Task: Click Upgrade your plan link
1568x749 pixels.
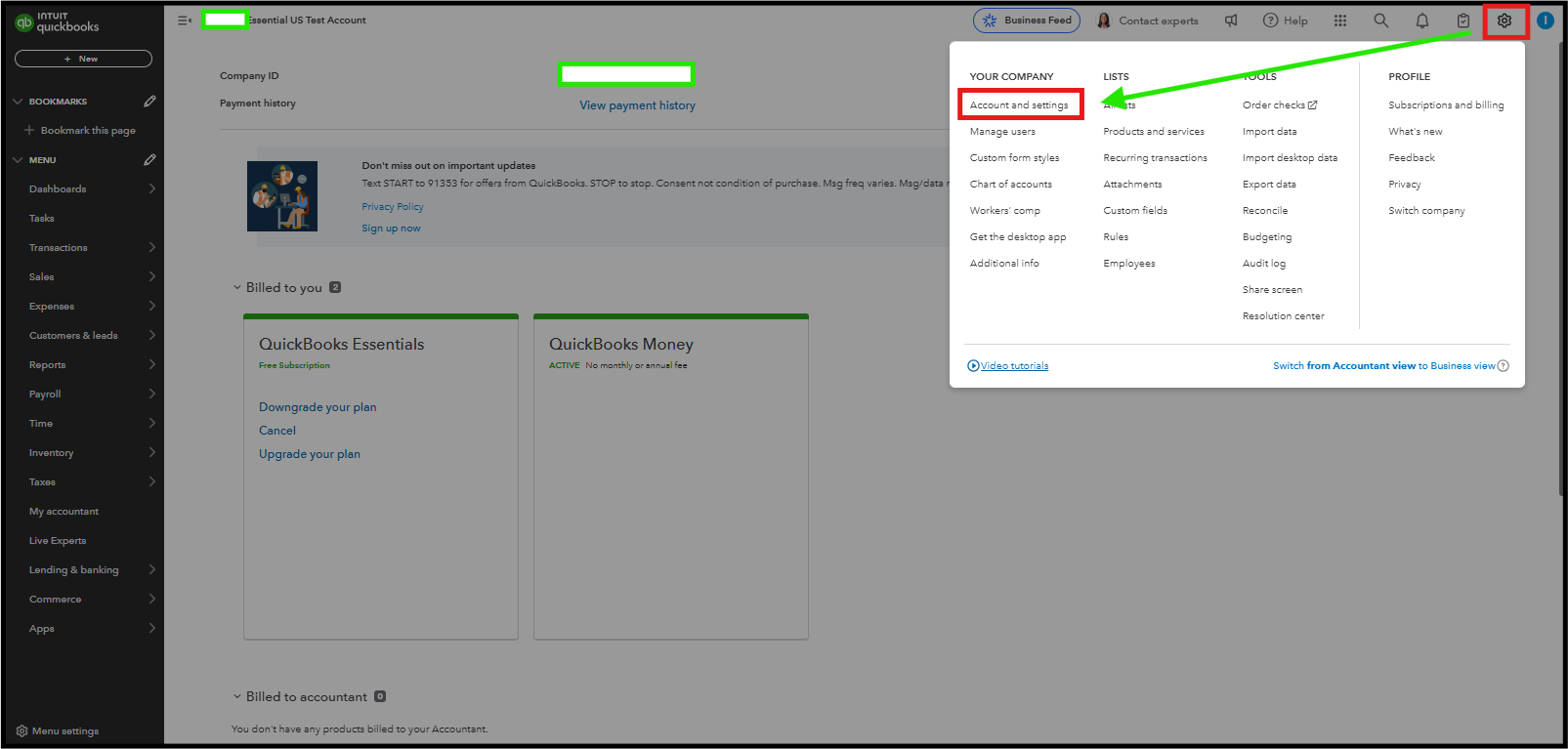Action: 310,454
